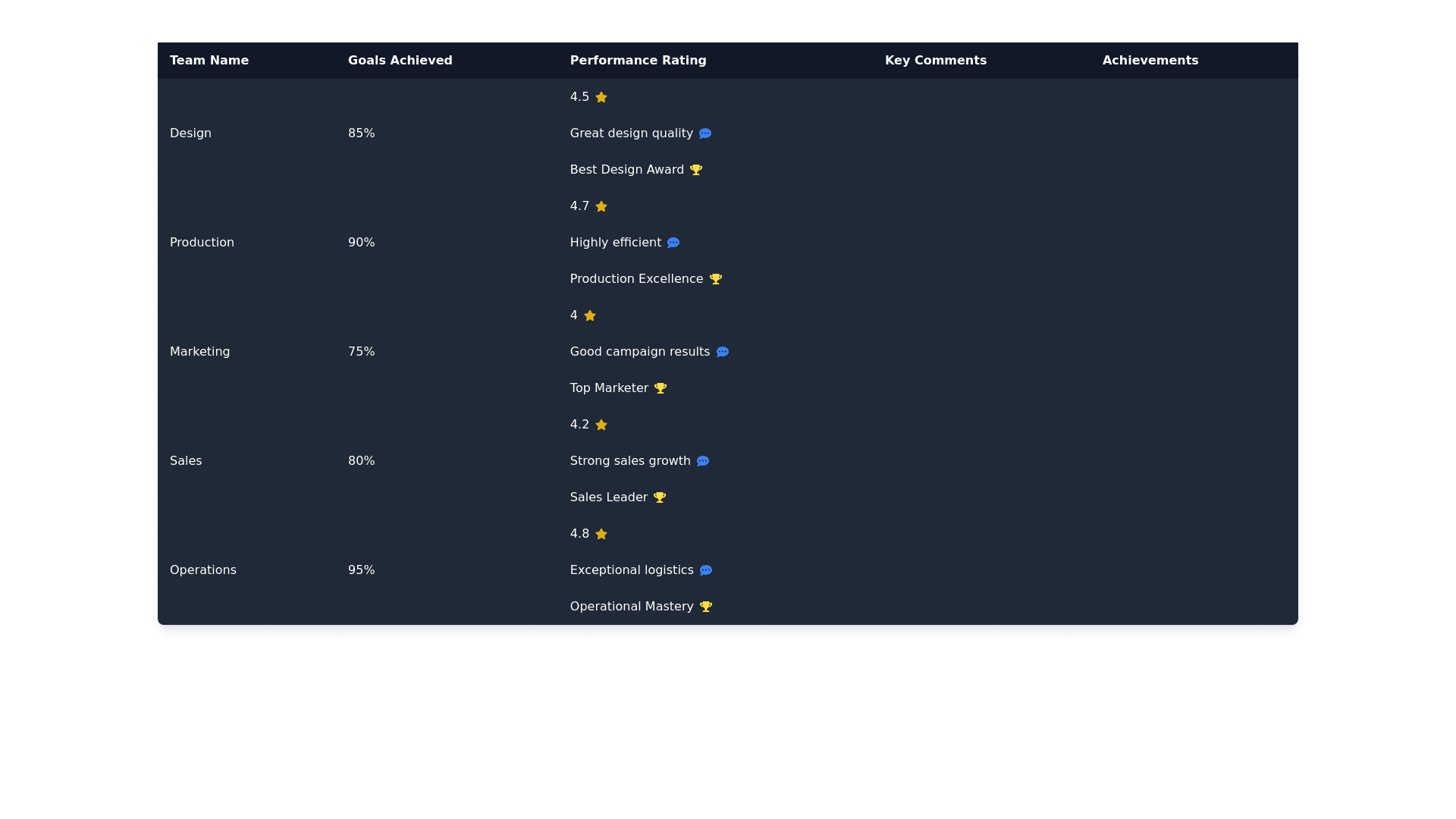Screen dimensions: 1456x819
Task: Click trophy icon beside Sales Leader
Action: (x=659, y=497)
